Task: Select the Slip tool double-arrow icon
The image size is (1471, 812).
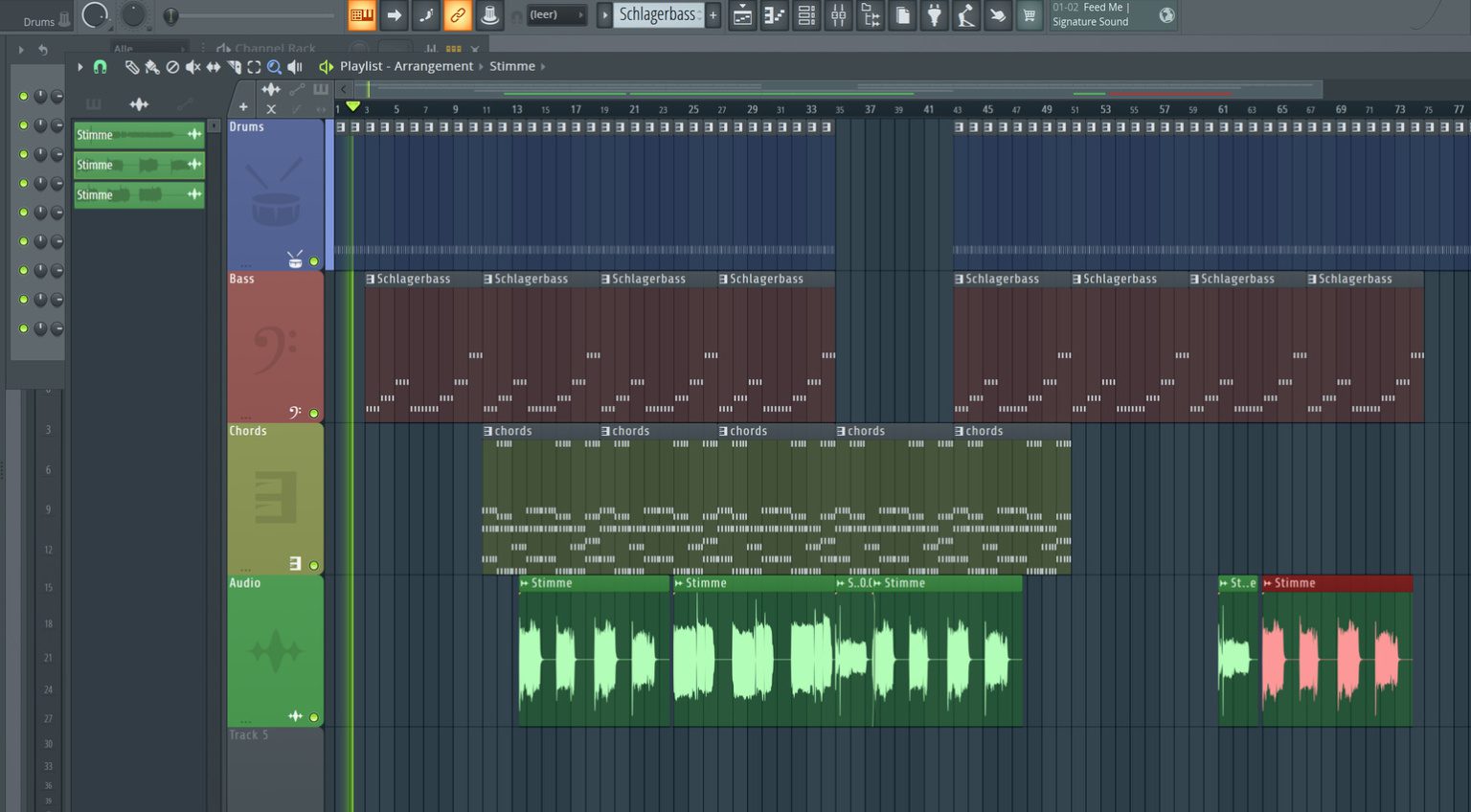Action: (x=214, y=67)
